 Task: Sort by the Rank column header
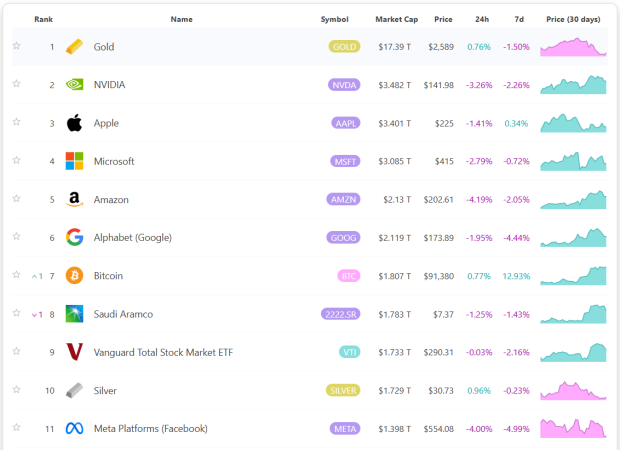pyautogui.click(x=43, y=19)
